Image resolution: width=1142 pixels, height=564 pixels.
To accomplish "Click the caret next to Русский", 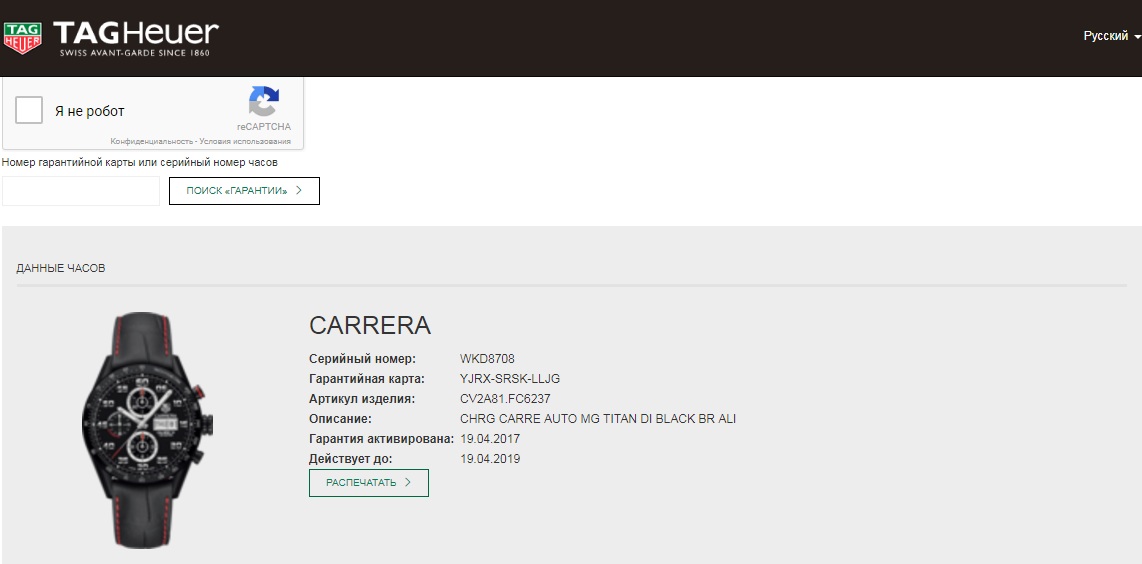I will pos(1137,37).
